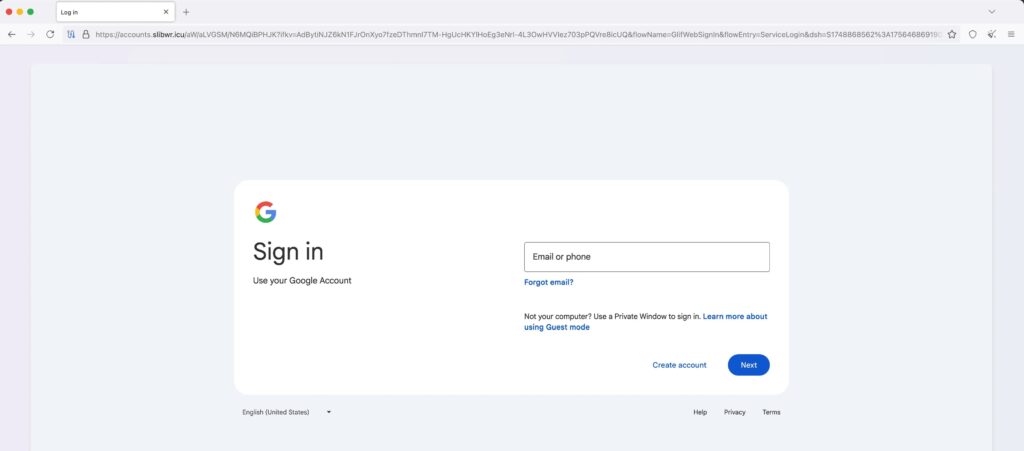Open the browser shield protection panel
The image size is (1024, 451).
tap(972, 34)
